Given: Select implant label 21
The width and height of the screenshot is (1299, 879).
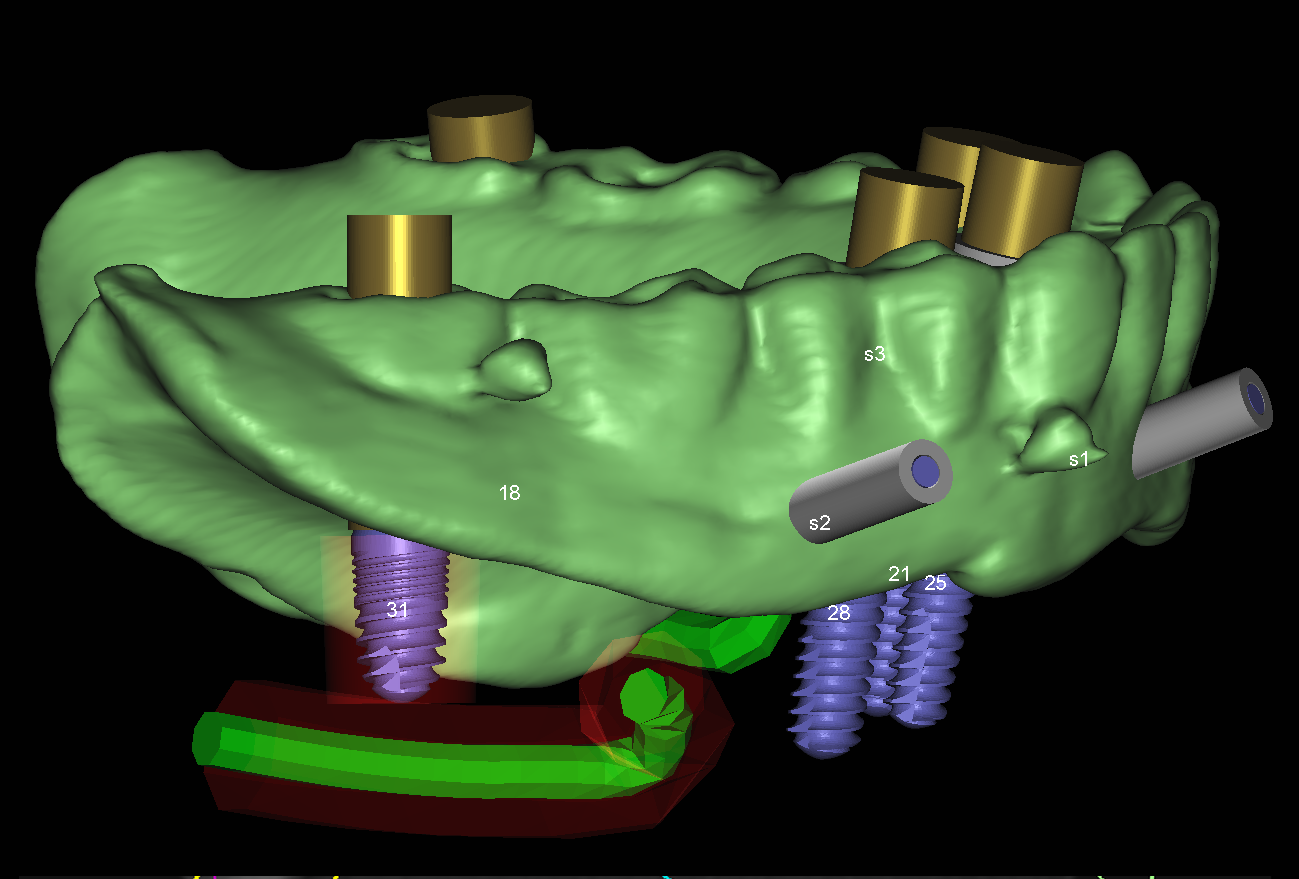Looking at the screenshot, I should (899, 573).
